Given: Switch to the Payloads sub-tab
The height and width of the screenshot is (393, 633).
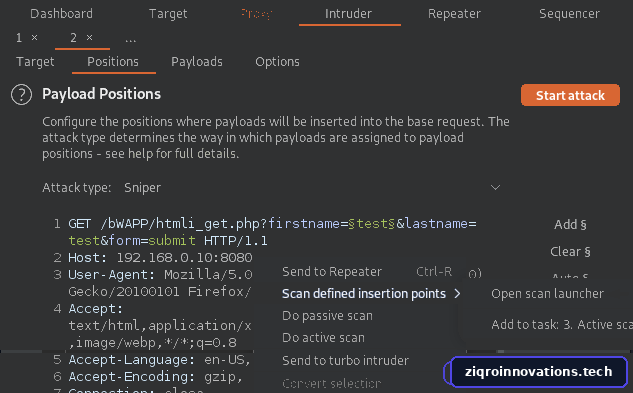Looking at the screenshot, I should coord(197,62).
